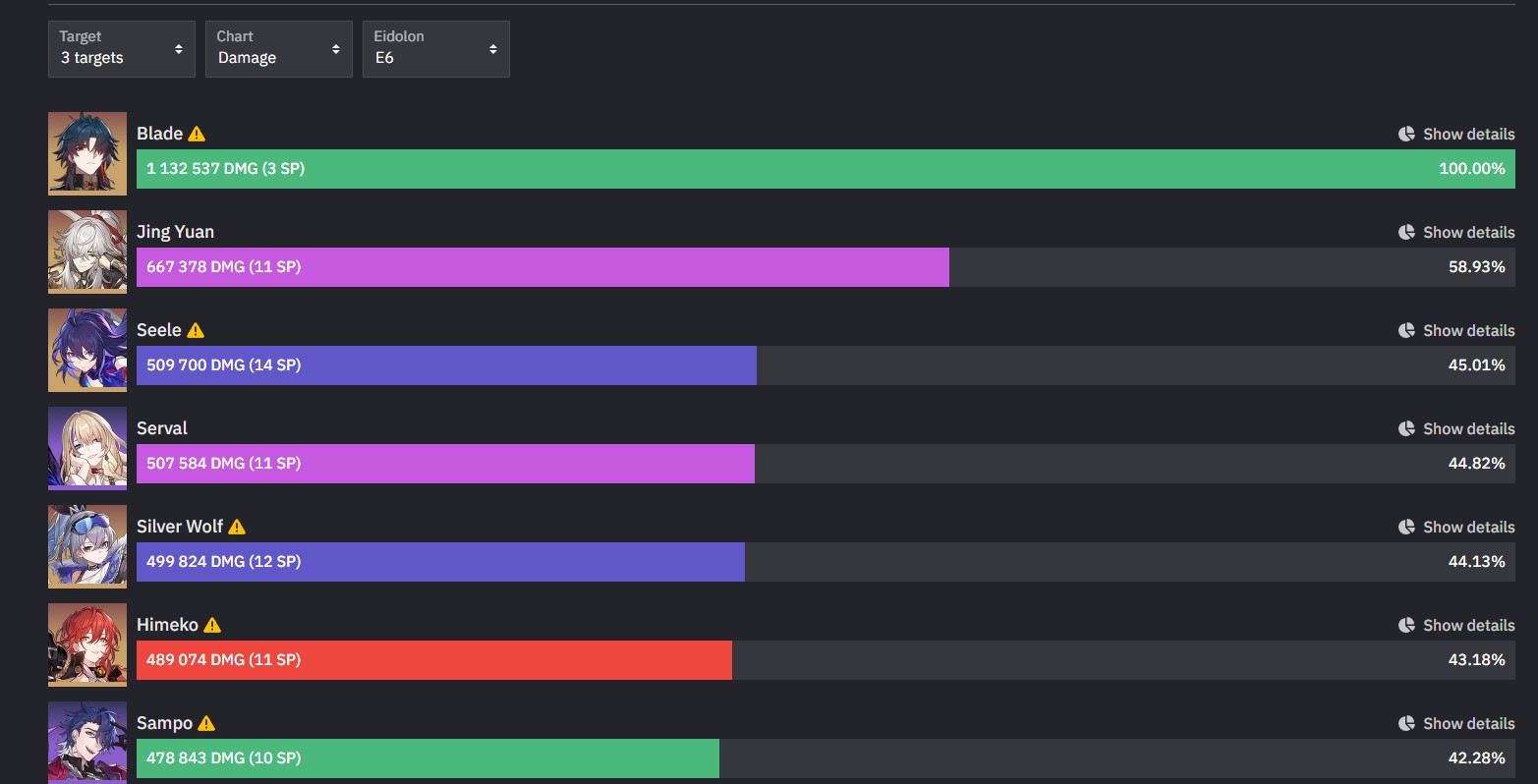Select Jing Yuan's character portrait

87,252
